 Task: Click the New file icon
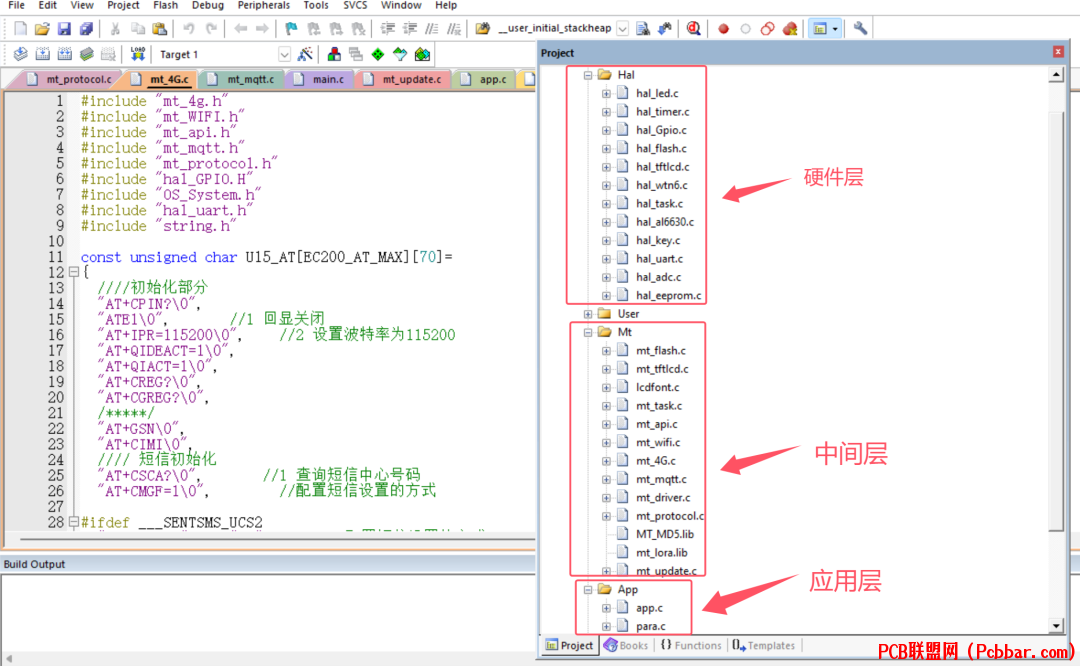pos(21,28)
